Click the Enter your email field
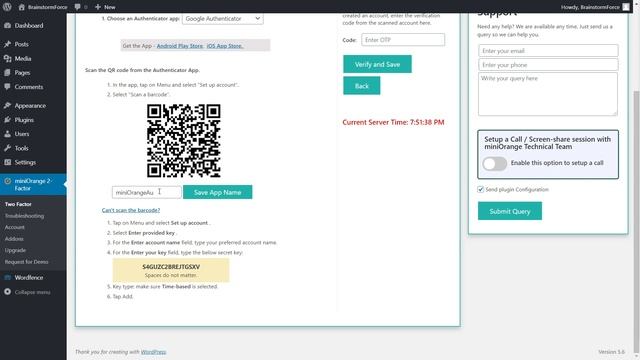Image resolution: width=640 pixels, height=360 pixels. pyautogui.click(x=548, y=51)
